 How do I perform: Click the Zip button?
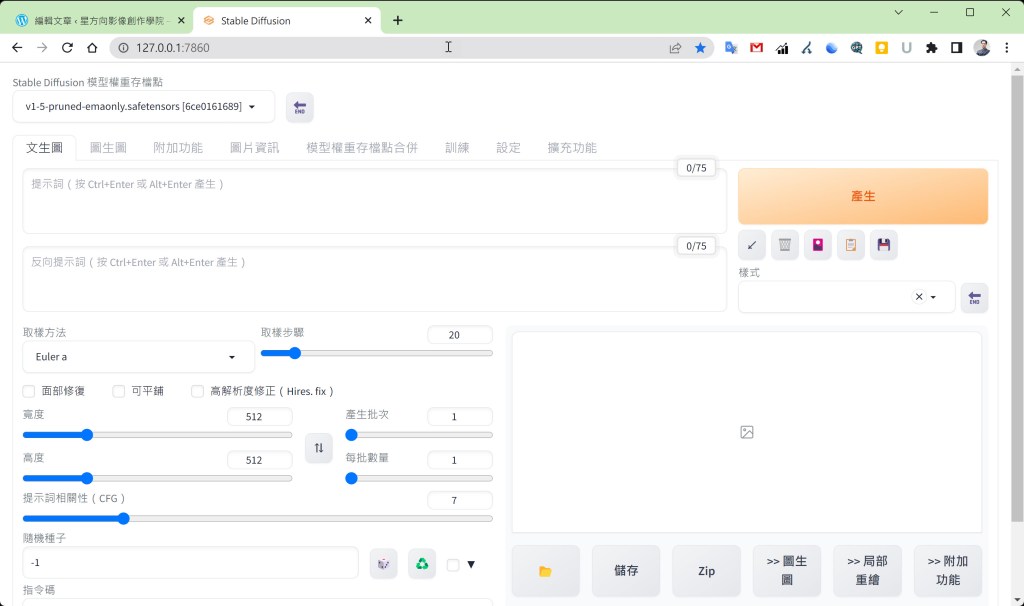[x=706, y=571]
